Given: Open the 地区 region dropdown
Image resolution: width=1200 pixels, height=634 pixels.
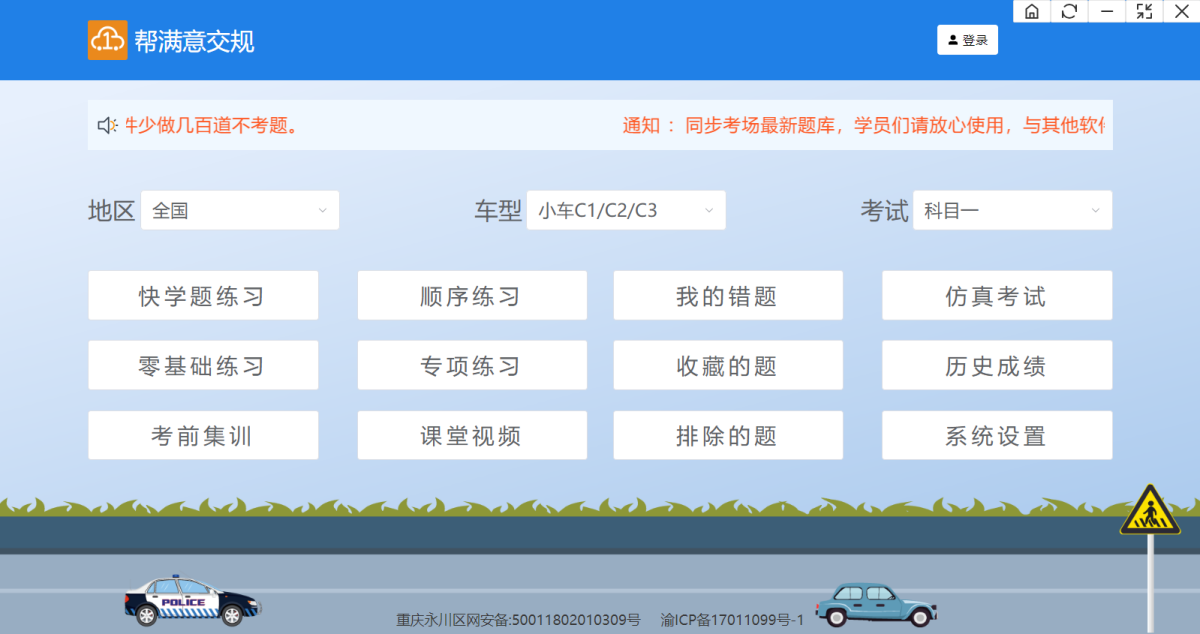Looking at the screenshot, I should (240, 210).
